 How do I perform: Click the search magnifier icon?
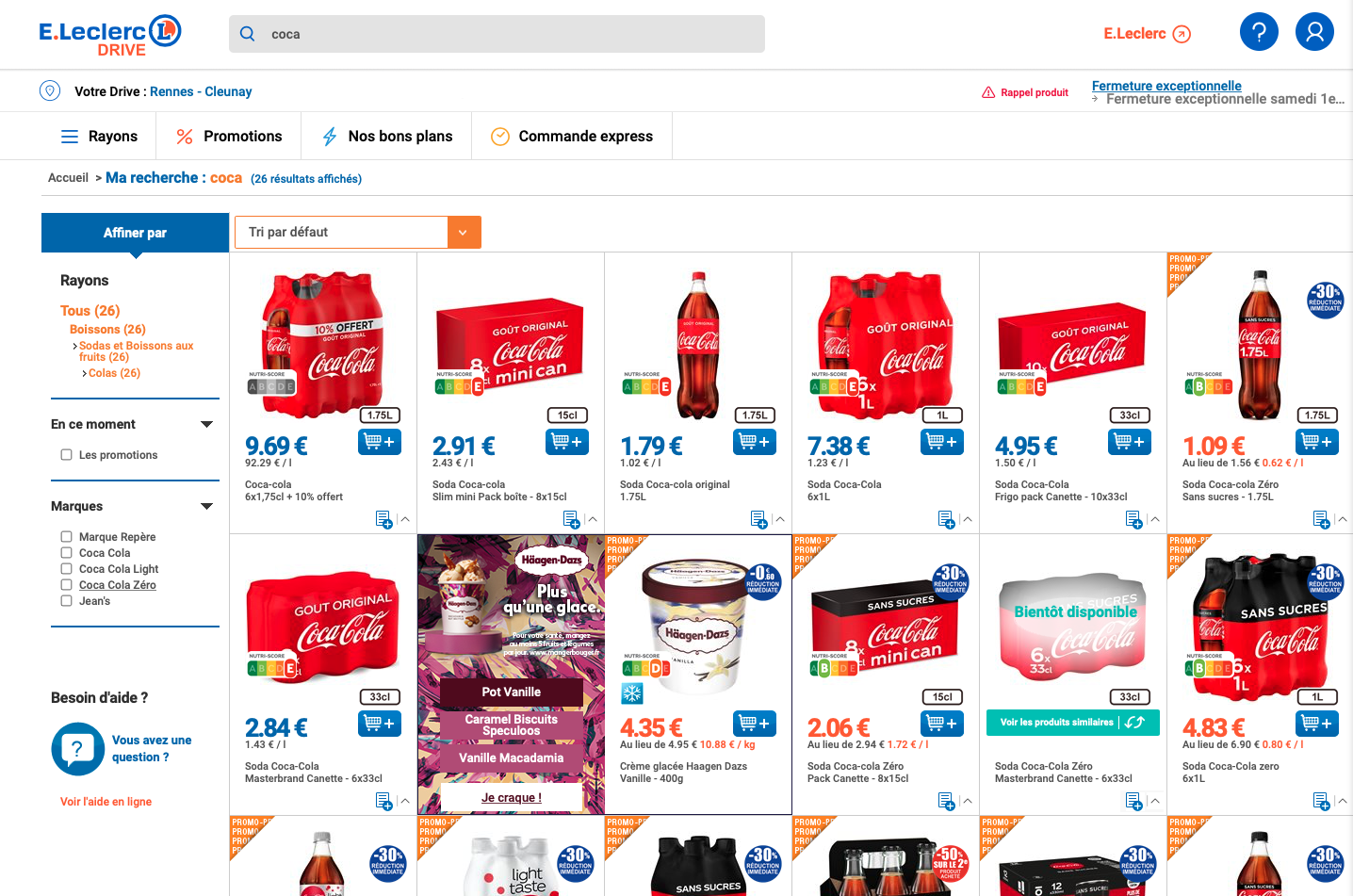248,34
